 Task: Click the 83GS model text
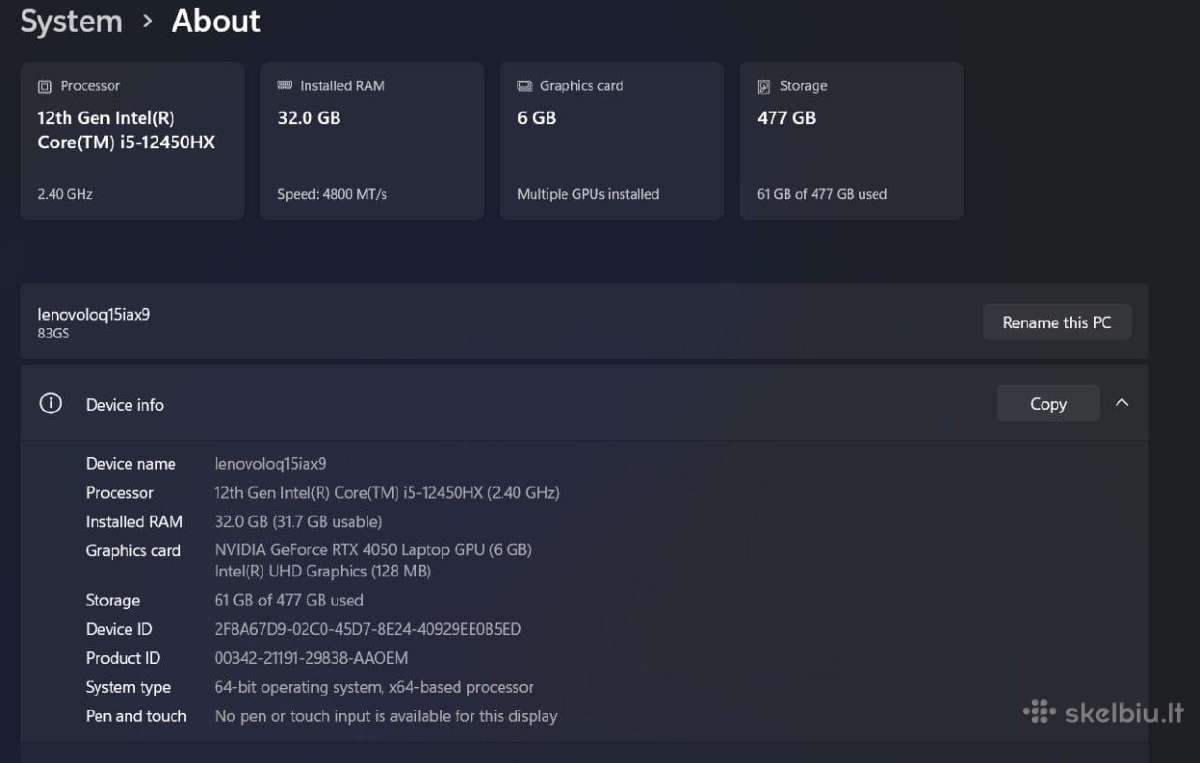[x=53, y=333]
